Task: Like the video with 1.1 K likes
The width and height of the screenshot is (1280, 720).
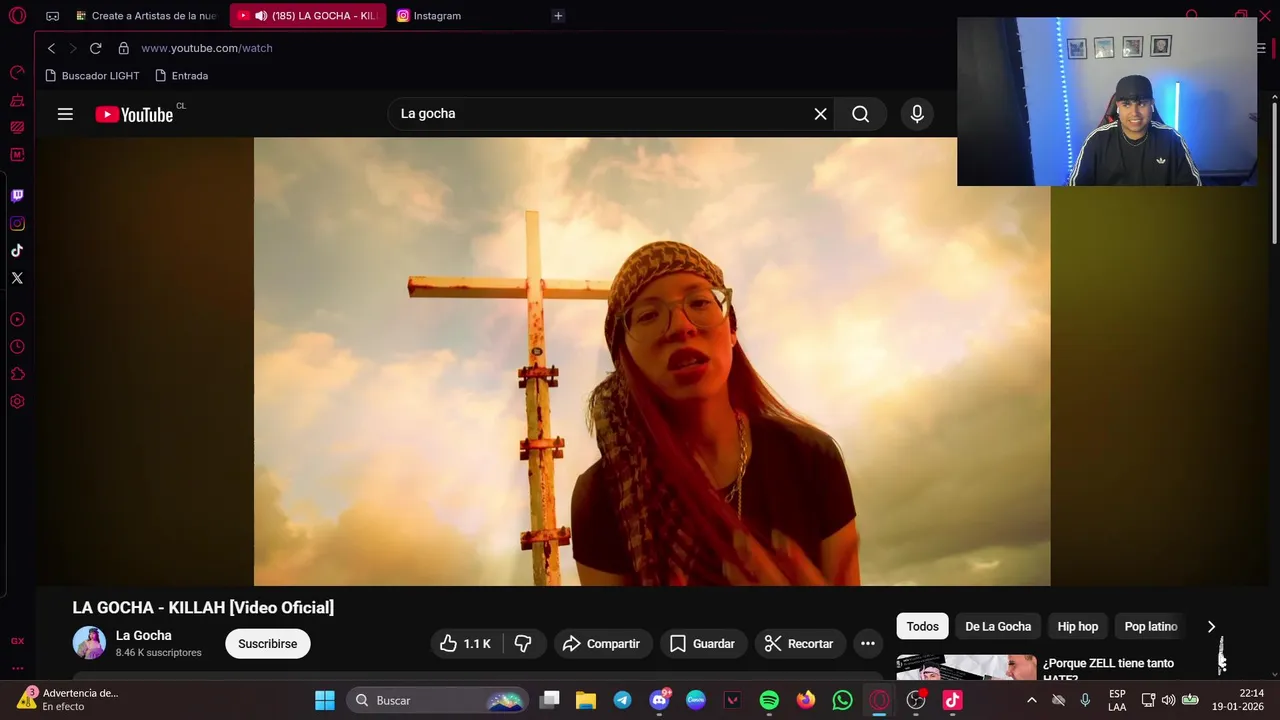Action: [466, 644]
